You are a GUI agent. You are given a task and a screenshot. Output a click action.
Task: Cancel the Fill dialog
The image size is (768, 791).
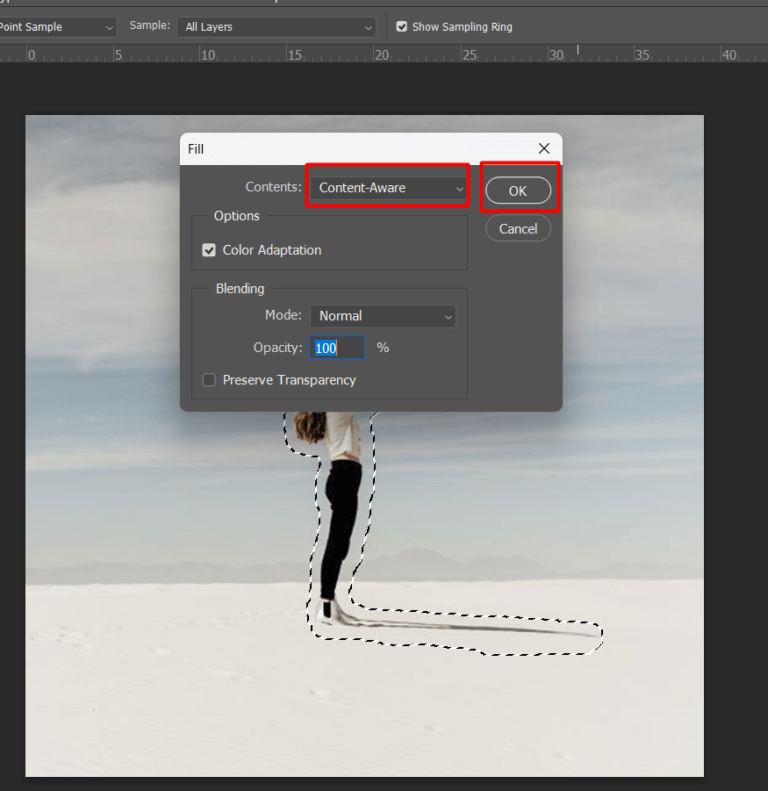point(518,229)
